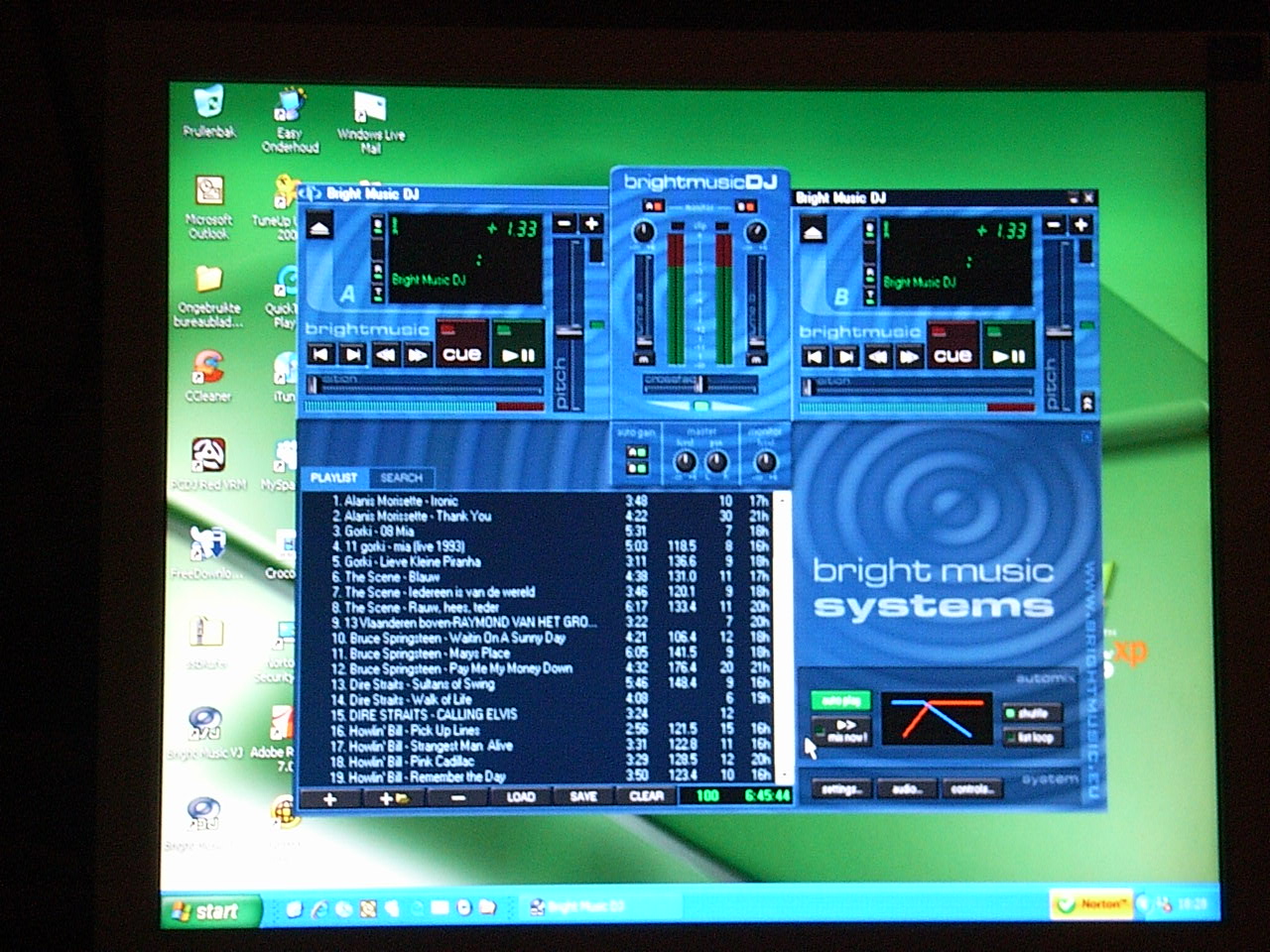Image resolution: width=1270 pixels, height=952 pixels.
Task: Click the automix crossfade curve display
Action: coord(937,719)
